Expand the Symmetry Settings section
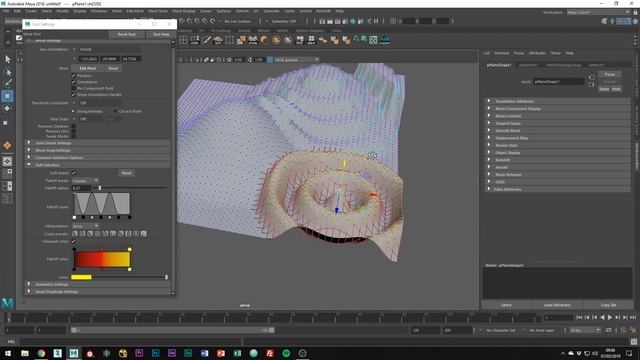This screenshot has width=640, height=360. tap(98, 284)
